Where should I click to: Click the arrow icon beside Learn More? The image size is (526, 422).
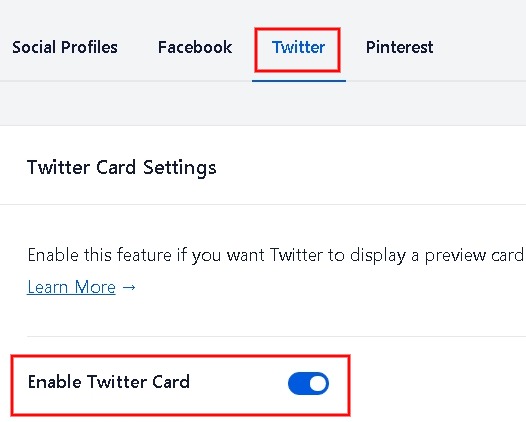coord(129,287)
